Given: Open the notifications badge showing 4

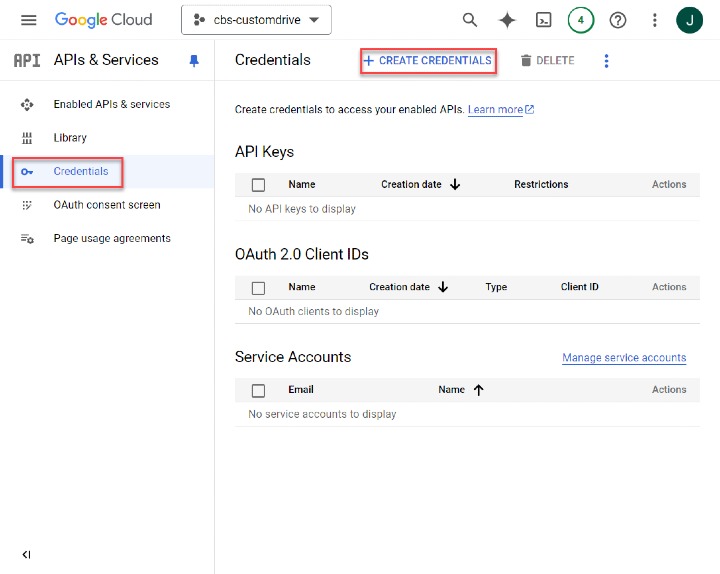Looking at the screenshot, I should [580, 20].
